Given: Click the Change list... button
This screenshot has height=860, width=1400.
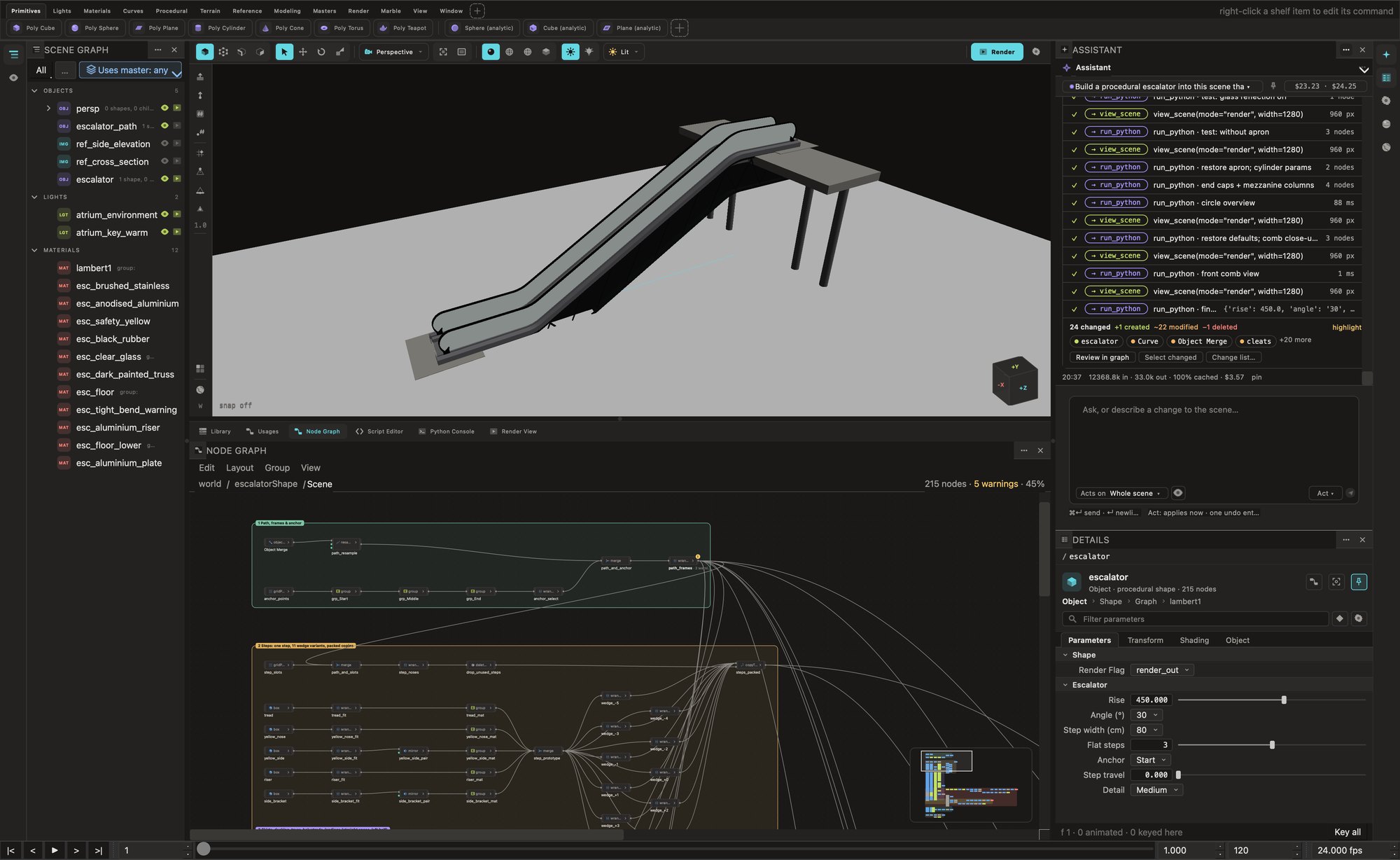Looking at the screenshot, I should pyautogui.click(x=1233, y=357).
